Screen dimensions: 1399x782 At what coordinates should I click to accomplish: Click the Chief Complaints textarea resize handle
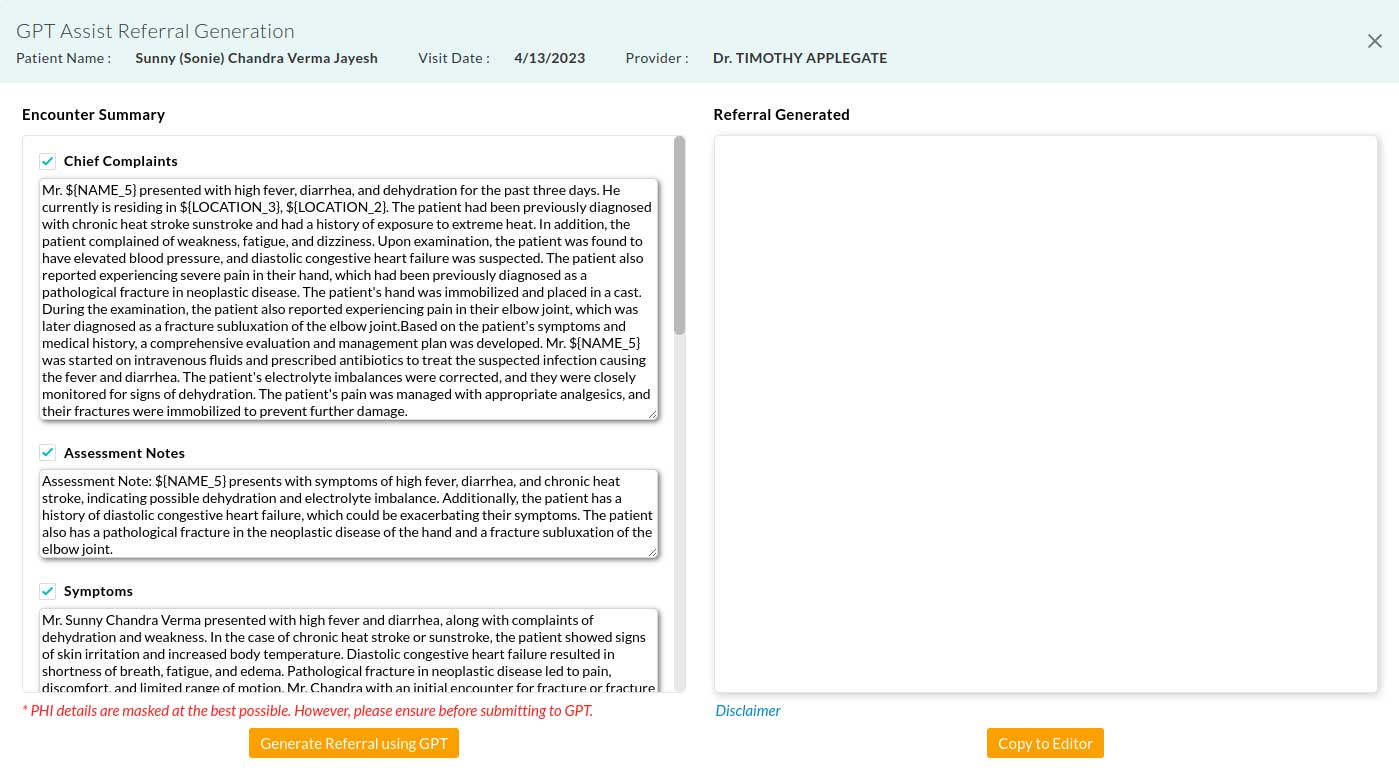click(x=652, y=413)
